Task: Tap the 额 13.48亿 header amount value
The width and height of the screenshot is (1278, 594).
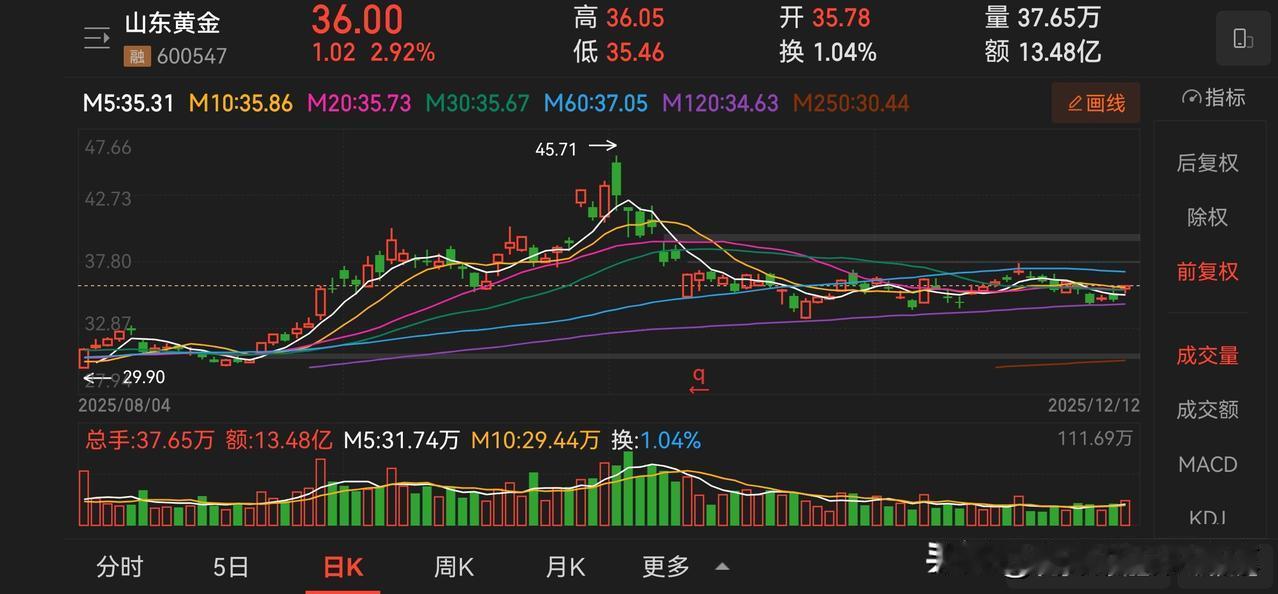Action: pos(1042,52)
